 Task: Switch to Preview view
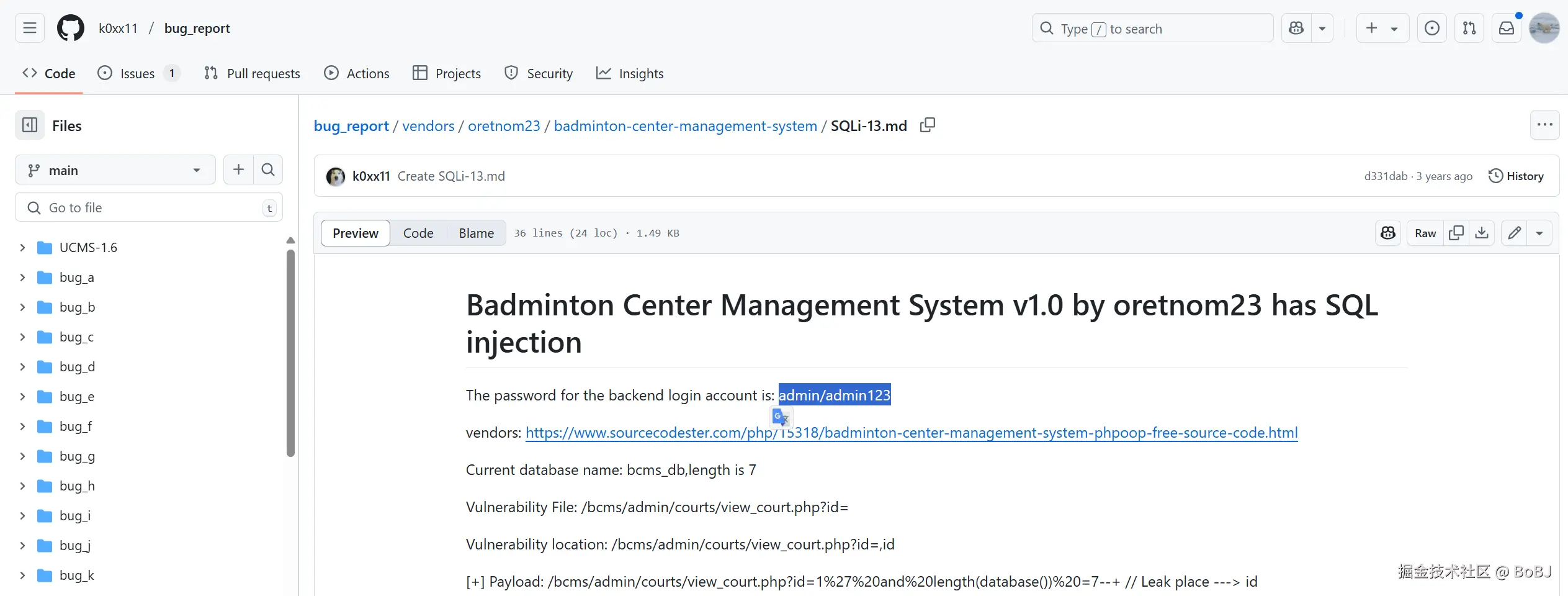click(x=356, y=233)
